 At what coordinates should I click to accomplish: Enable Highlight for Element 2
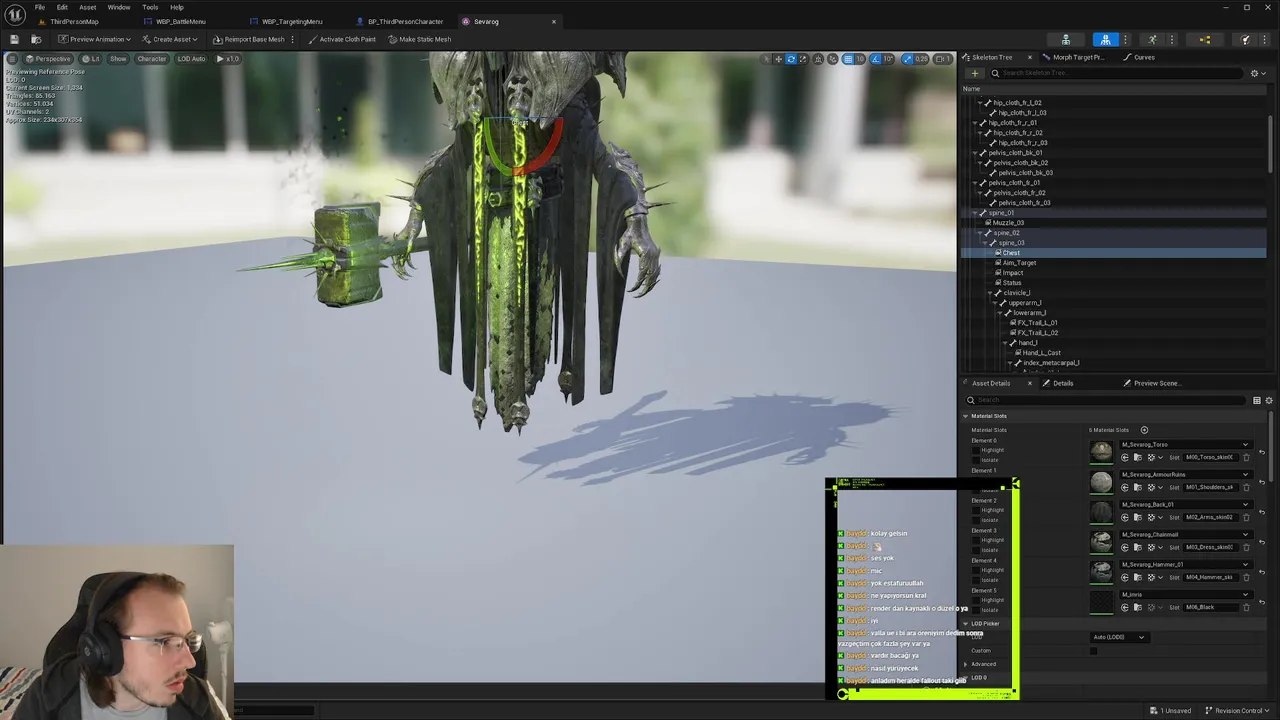coord(977,510)
